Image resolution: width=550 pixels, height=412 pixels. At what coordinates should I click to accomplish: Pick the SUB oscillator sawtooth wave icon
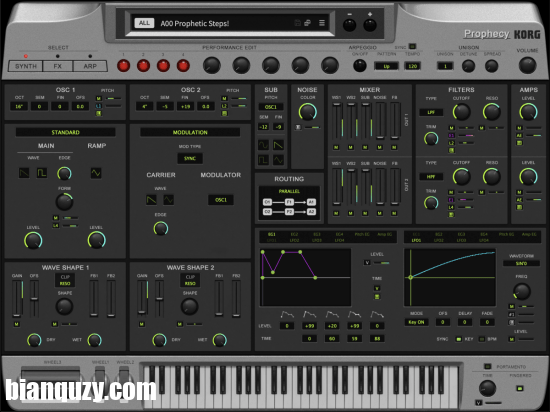tap(278, 145)
